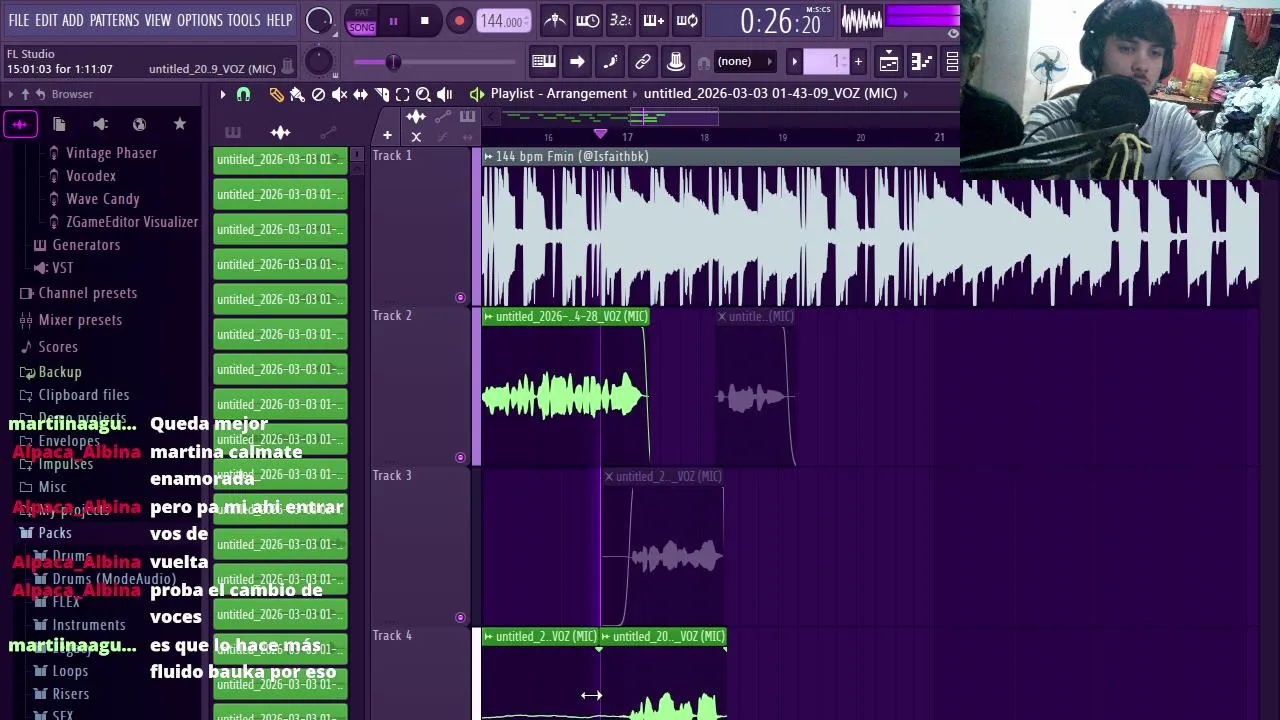
Task: Select the Delete tool in playlist
Action: tap(318, 94)
